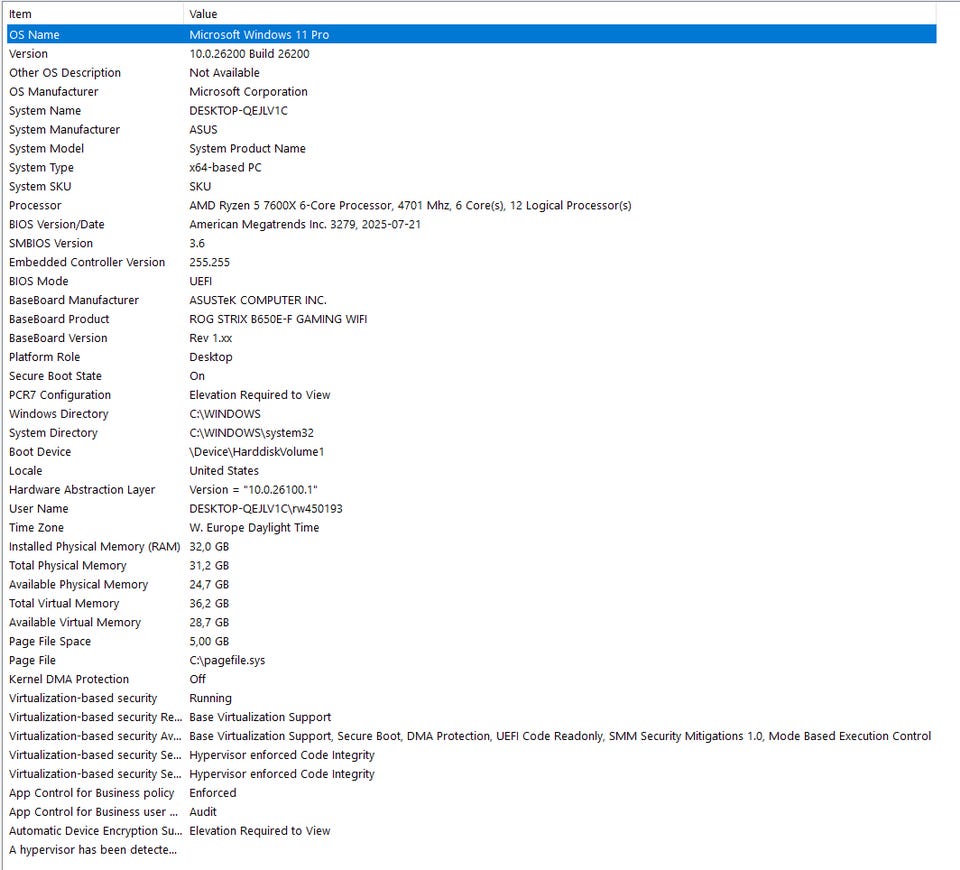Click the "SMBIOS Version" item label
This screenshot has height=870, width=960.
[x=51, y=244]
